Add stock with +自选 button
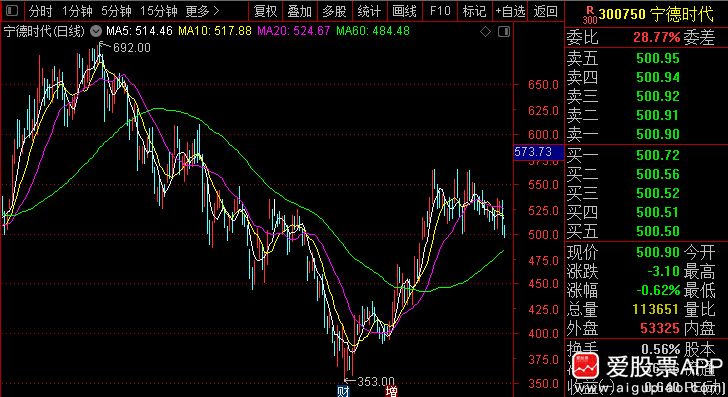This screenshot has width=728, height=397. click(x=510, y=11)
